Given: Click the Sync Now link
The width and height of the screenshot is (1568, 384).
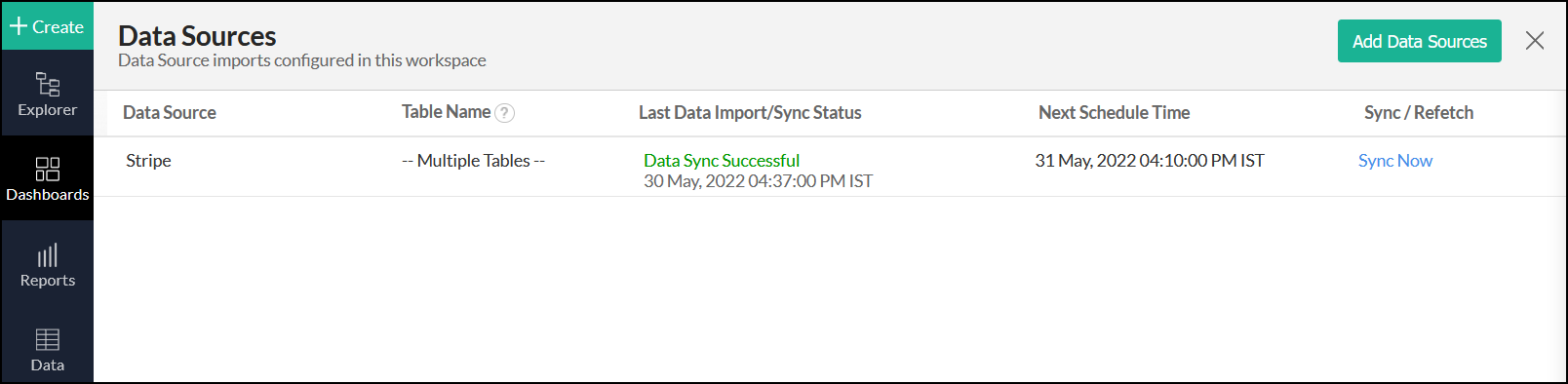Looking at the screenshot, I should click(1395, 161).
